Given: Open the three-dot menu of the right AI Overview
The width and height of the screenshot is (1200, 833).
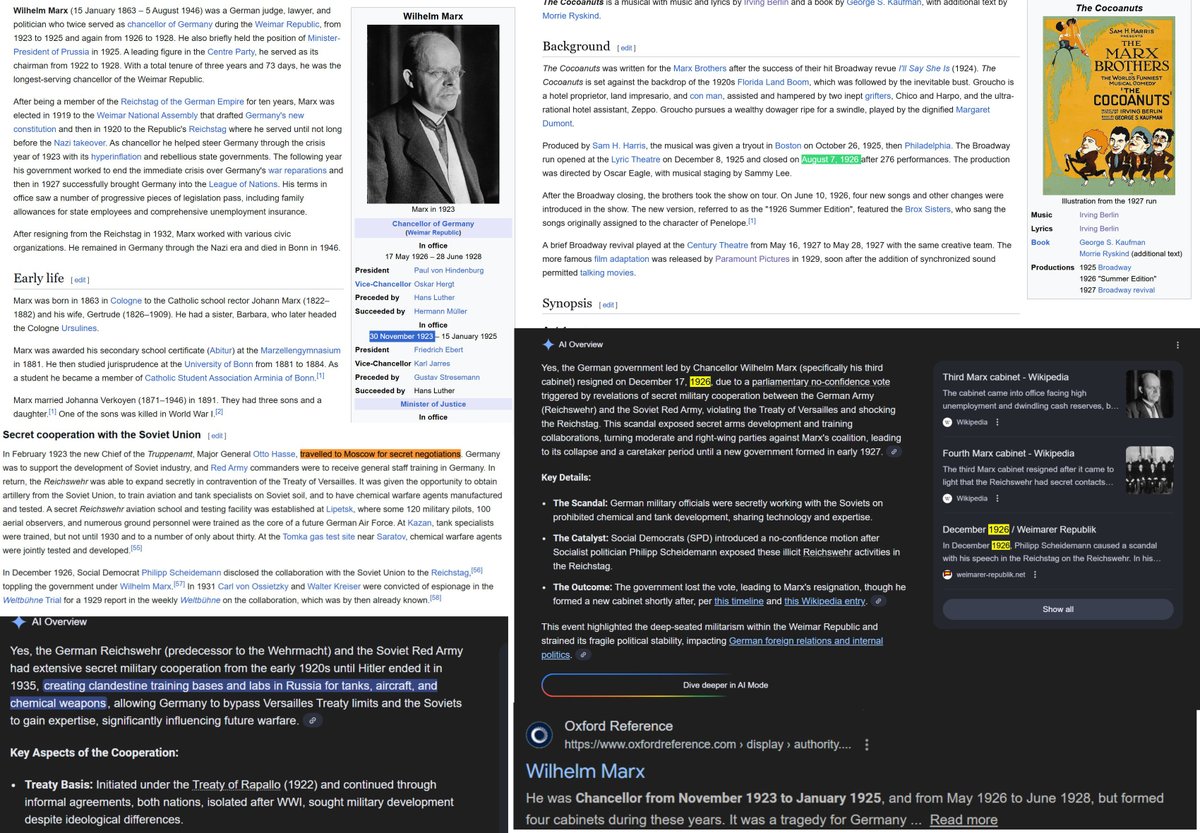Looking at the screenshot, I should tap(1177, 345).
